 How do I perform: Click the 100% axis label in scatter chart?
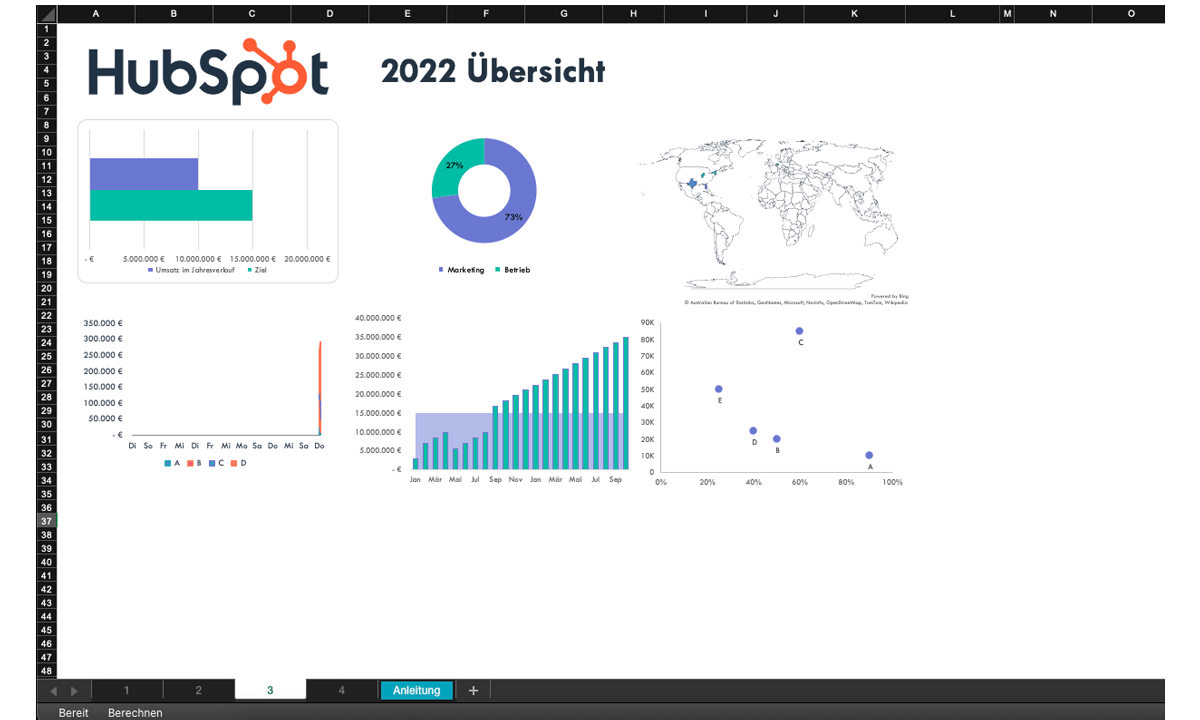[x=893, y=482]
